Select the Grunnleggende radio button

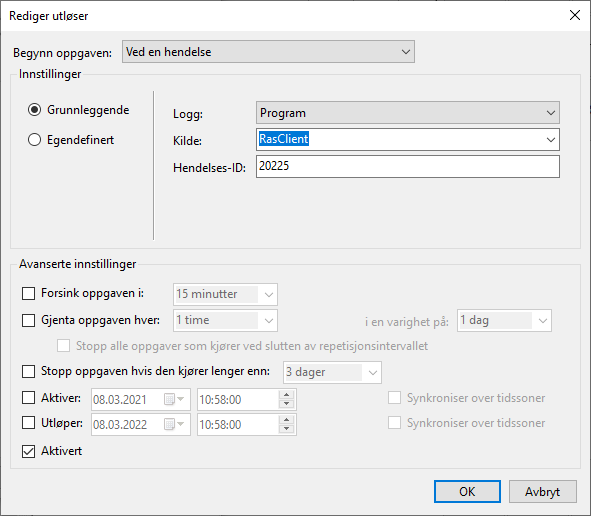[34, 110]
